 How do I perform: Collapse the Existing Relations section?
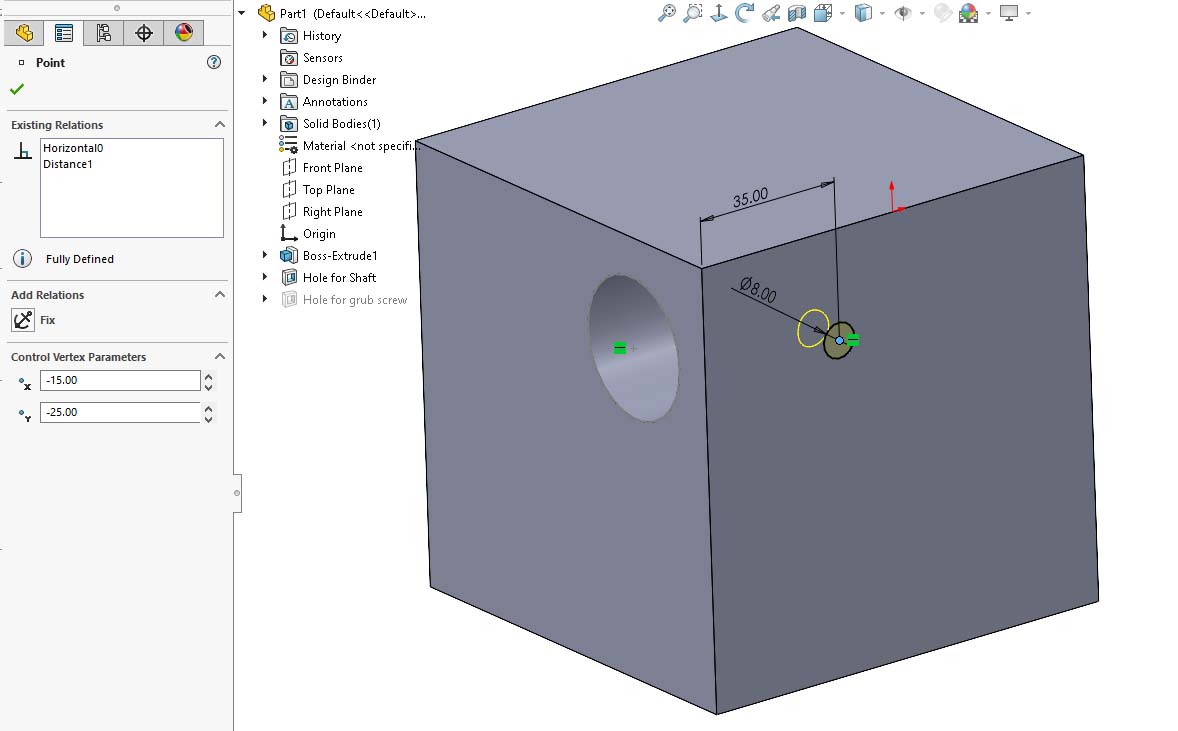[219, 125]
